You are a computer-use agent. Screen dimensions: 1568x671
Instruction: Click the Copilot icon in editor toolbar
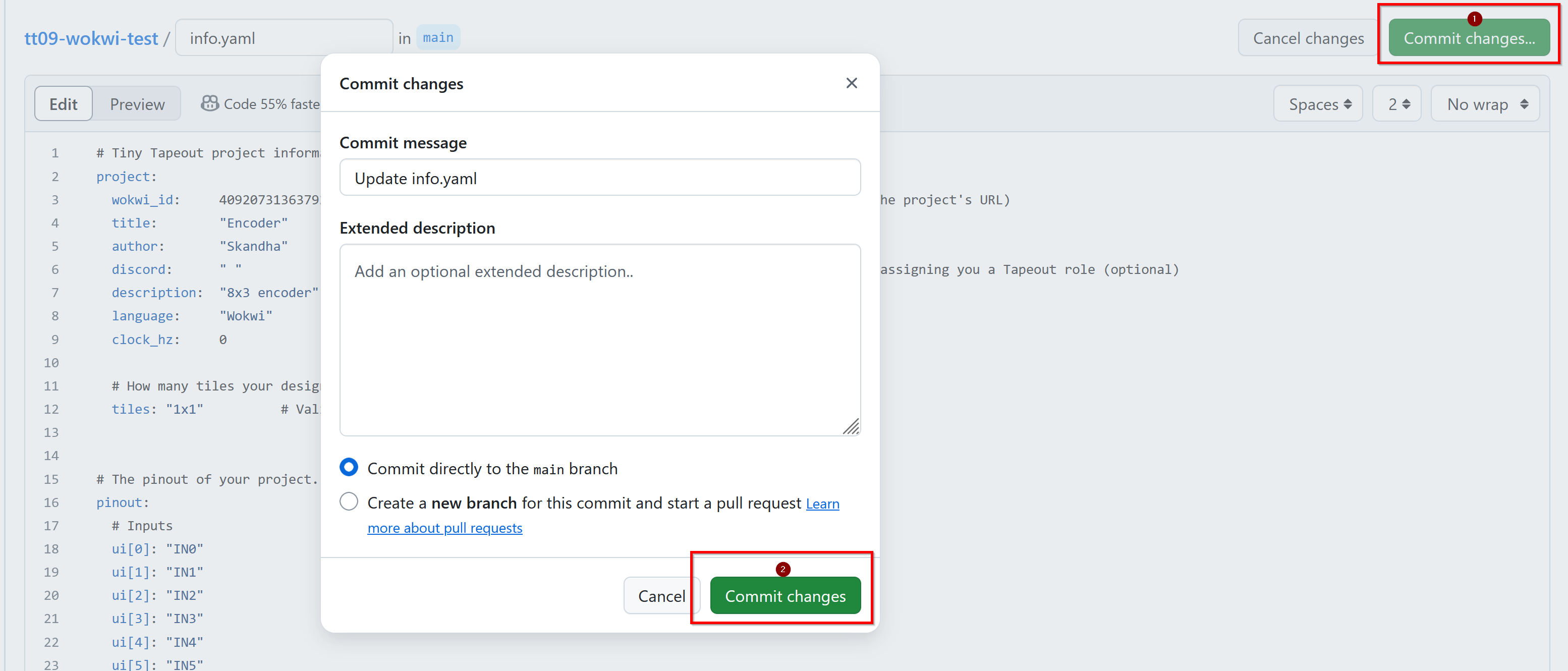click(209, 103)
